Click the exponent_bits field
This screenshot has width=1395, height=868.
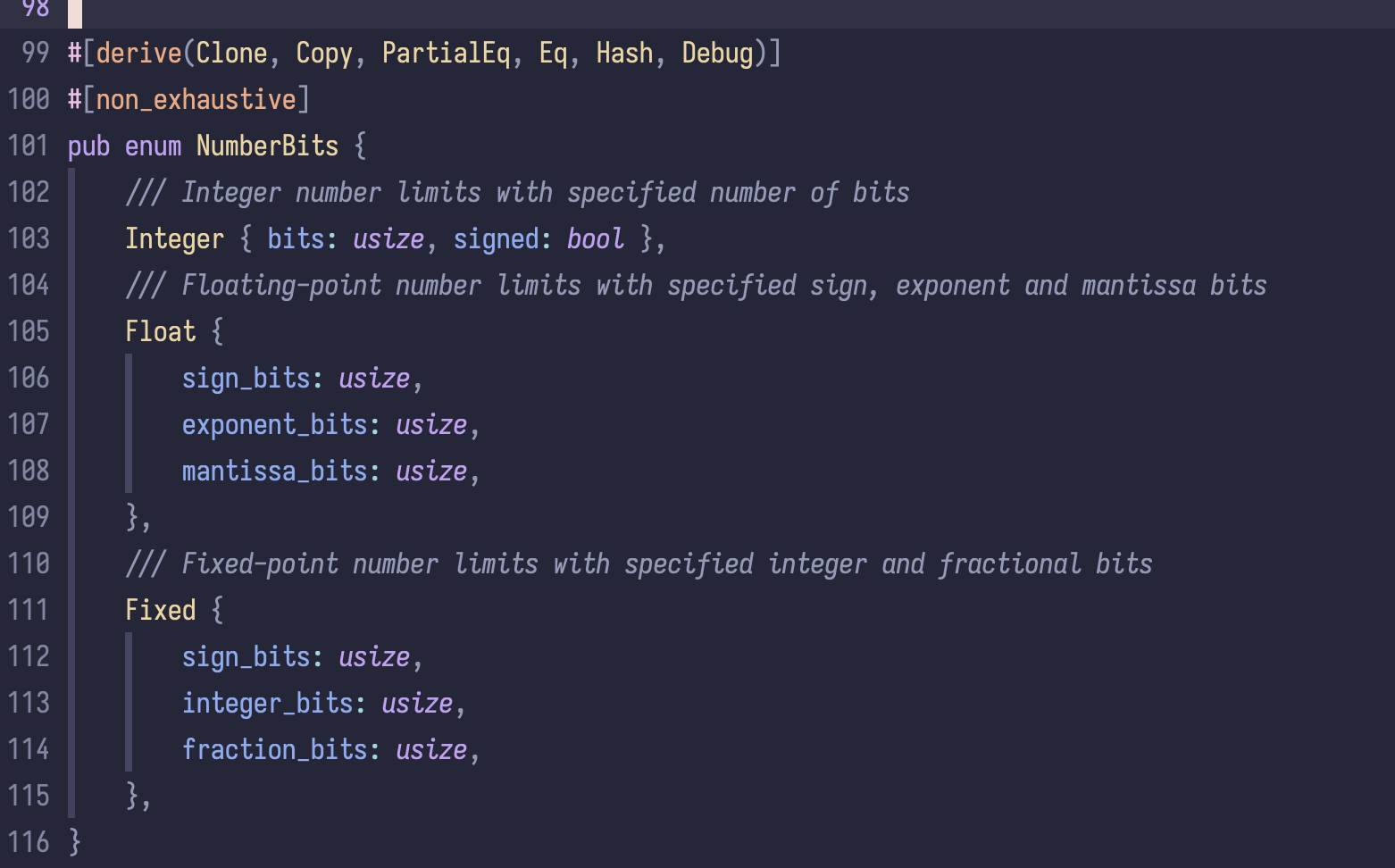pyautogui.click(x=274, y=425)
